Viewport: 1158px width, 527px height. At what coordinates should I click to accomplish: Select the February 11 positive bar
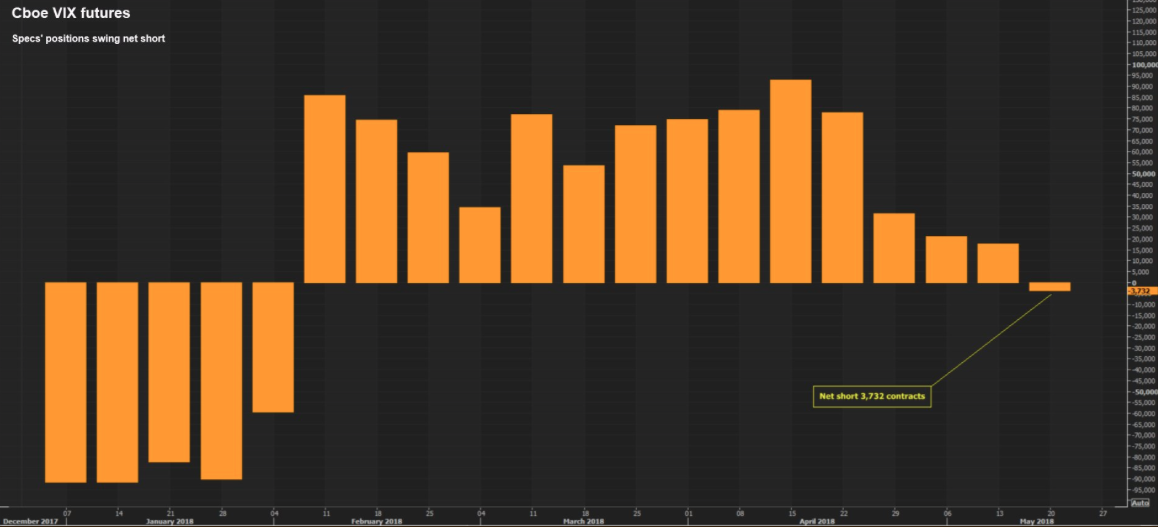[x=324, y=189]
